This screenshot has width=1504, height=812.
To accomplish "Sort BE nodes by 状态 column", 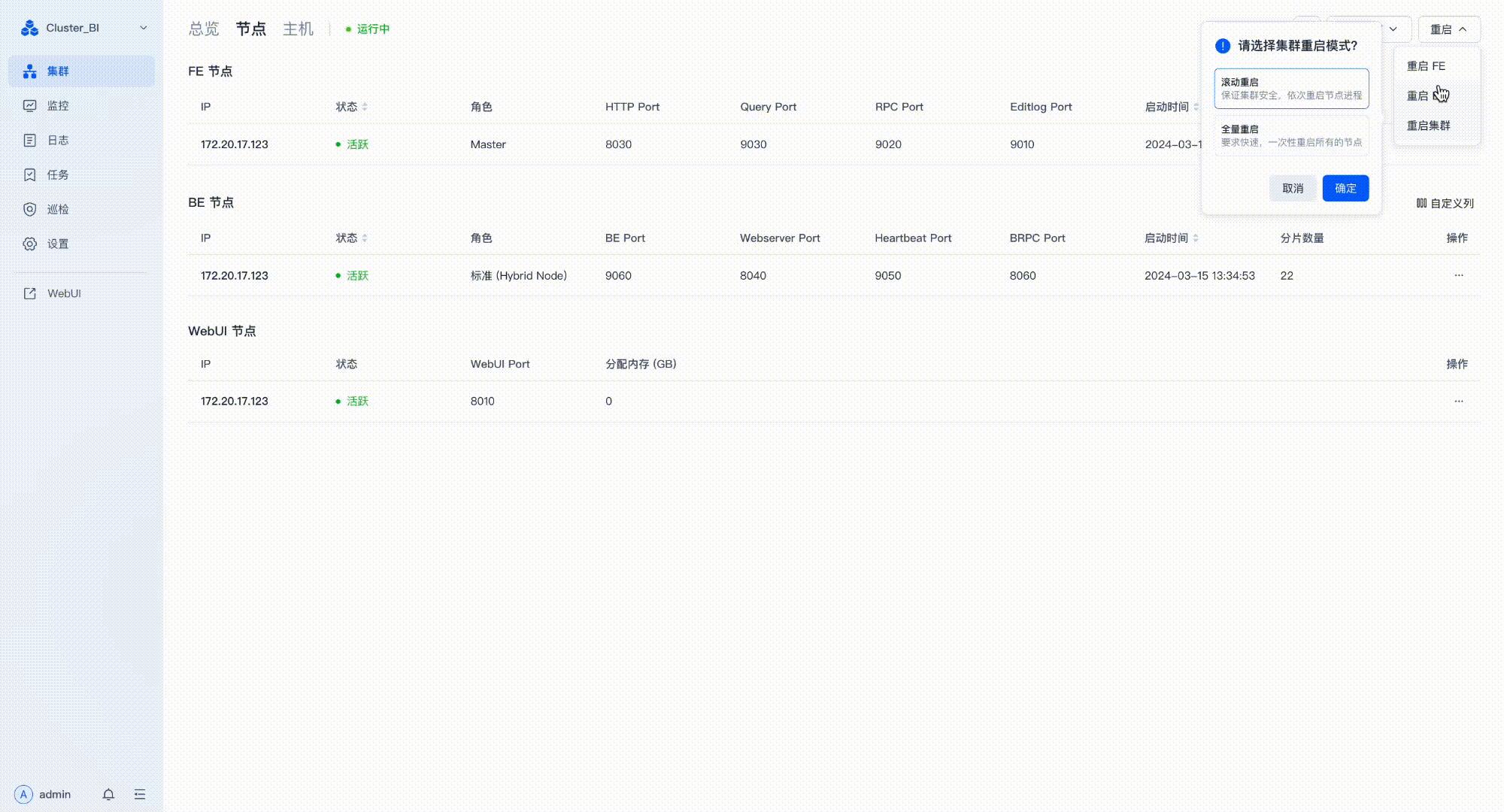I will pyautogui.click(x=365, y=238).
